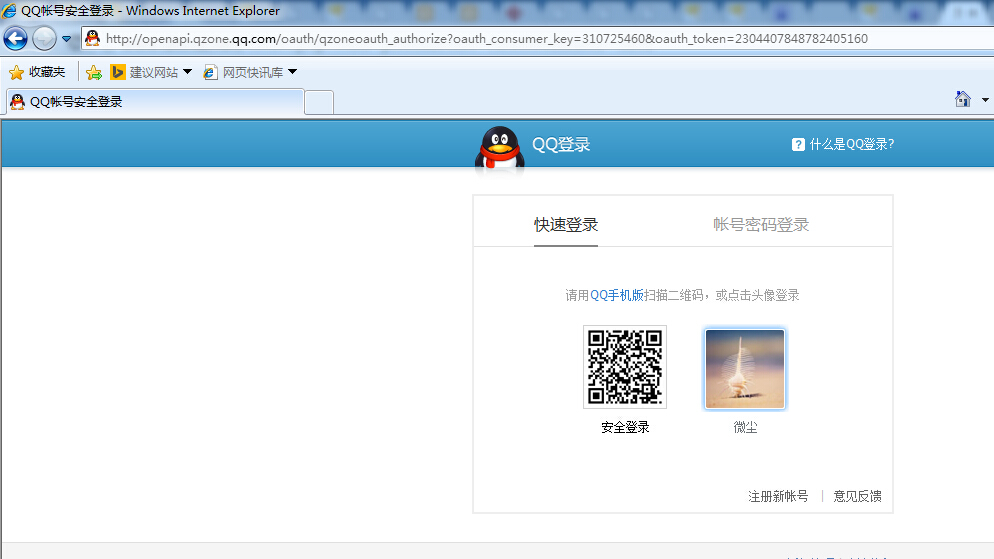Click the add to favorites bar icon
994x559 pixels.
pyautogui.click(x=94, y=72)
